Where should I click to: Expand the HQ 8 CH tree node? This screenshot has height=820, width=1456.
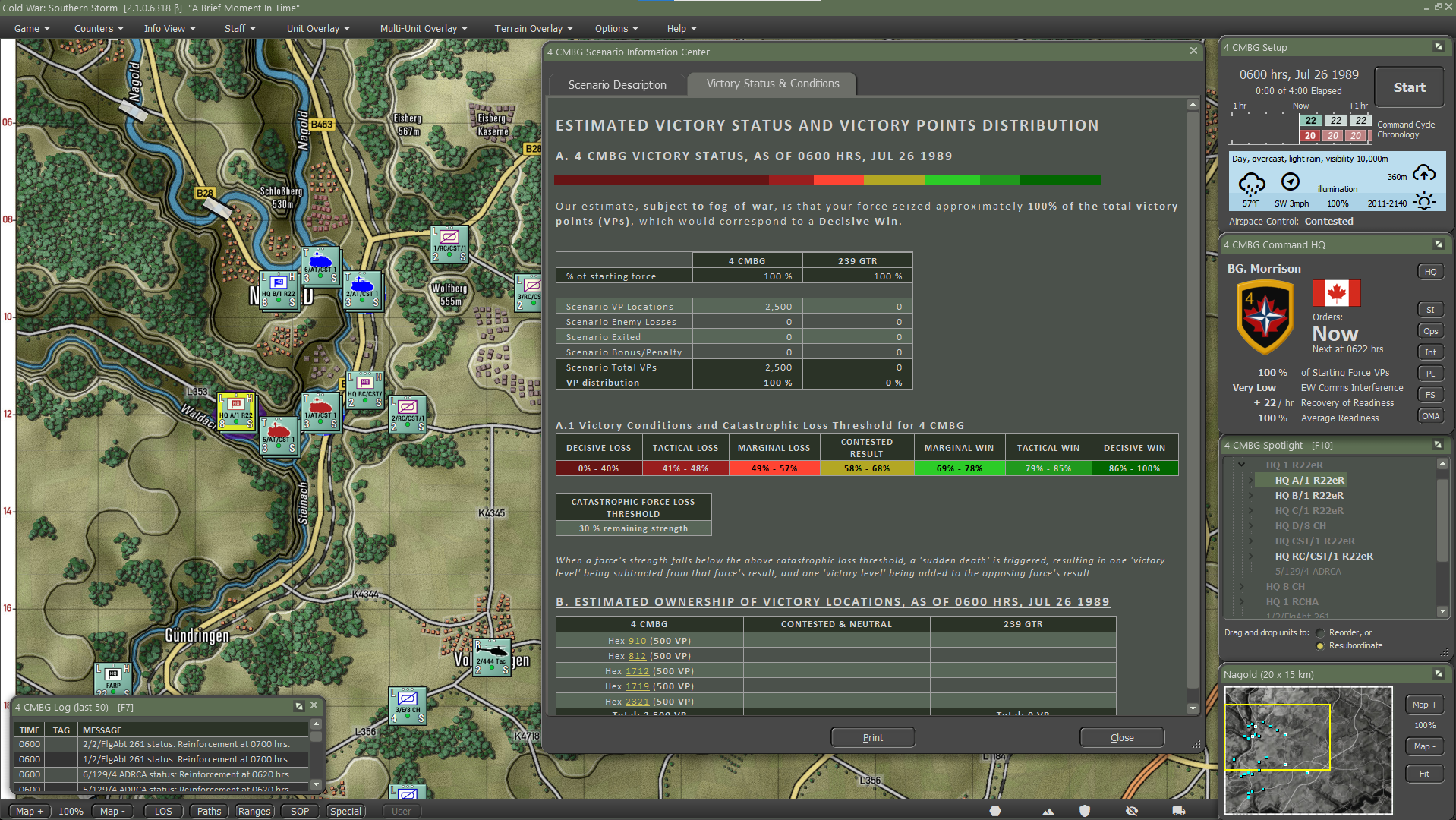[x=1241, y=586]
